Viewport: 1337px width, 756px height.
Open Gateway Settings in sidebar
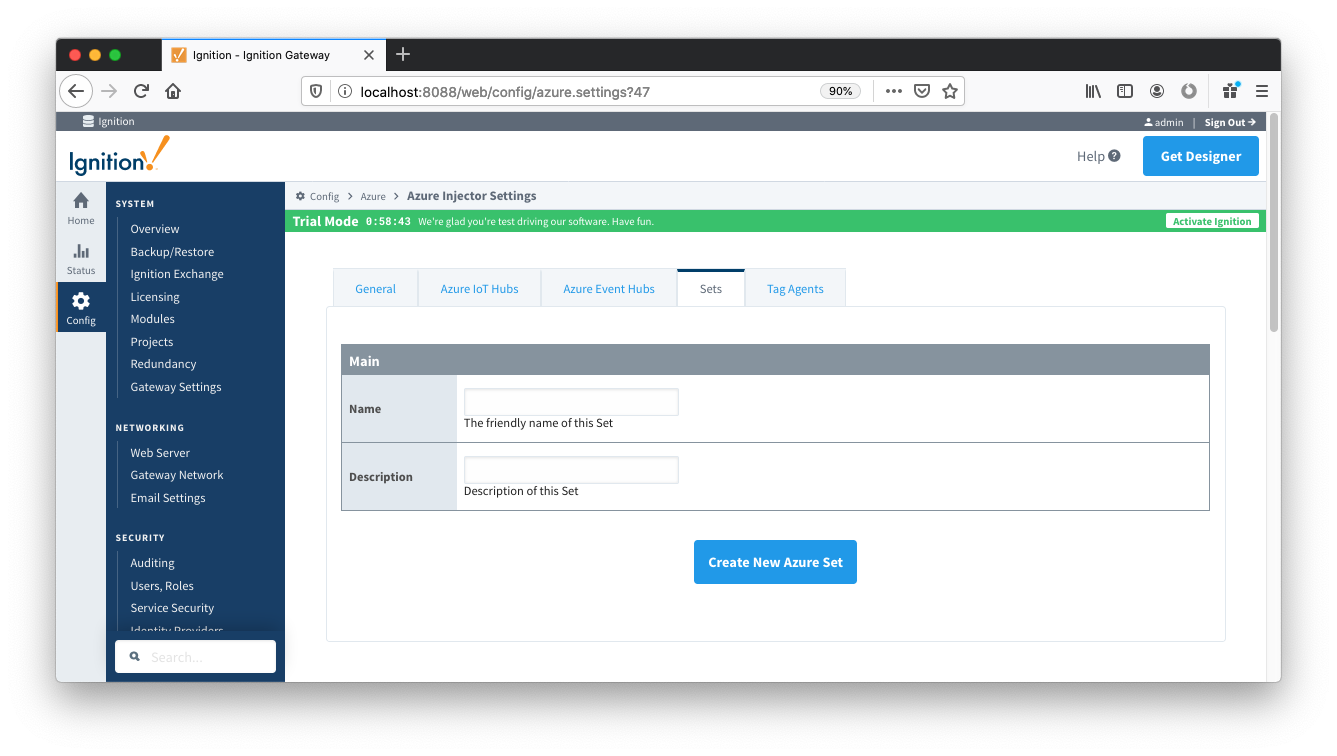tap(176, 387)
